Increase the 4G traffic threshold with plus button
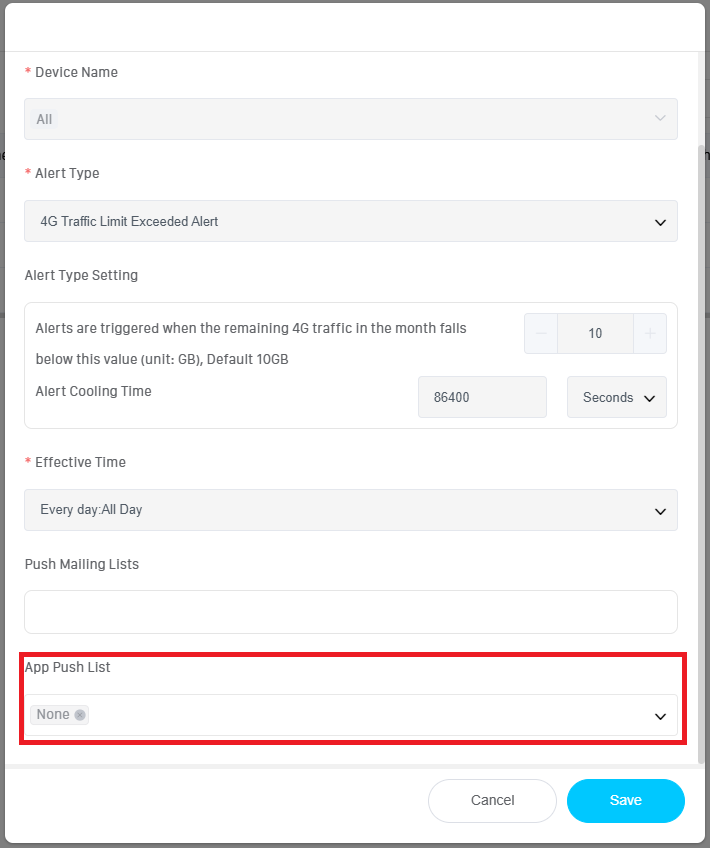 click(650, 334)
